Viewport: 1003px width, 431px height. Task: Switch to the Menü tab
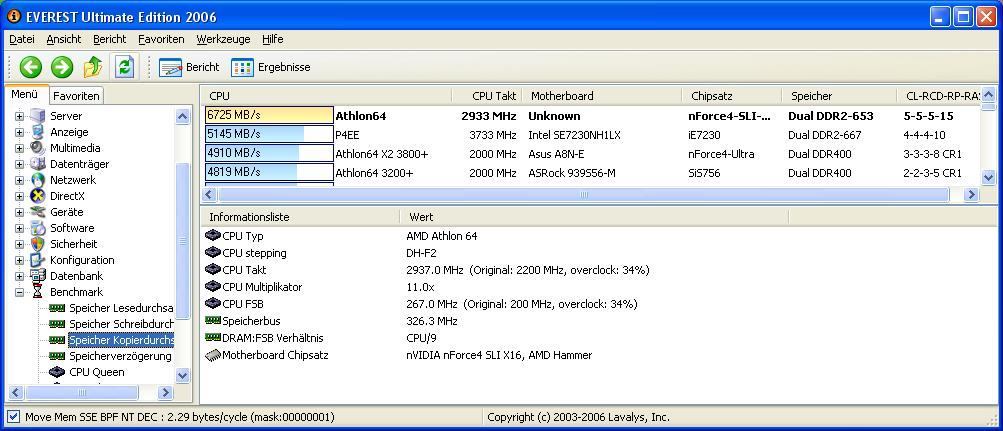[x=26, y=94]
